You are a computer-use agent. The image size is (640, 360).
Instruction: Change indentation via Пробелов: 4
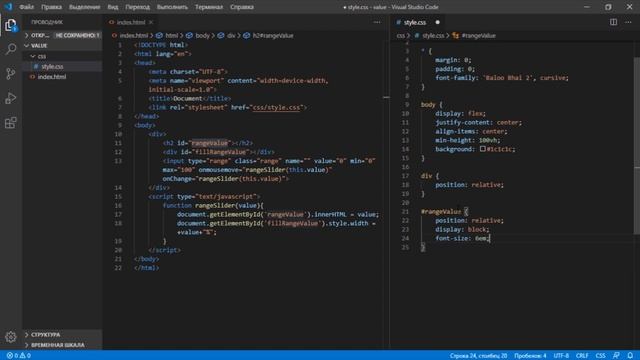click(x=530, y=356)
